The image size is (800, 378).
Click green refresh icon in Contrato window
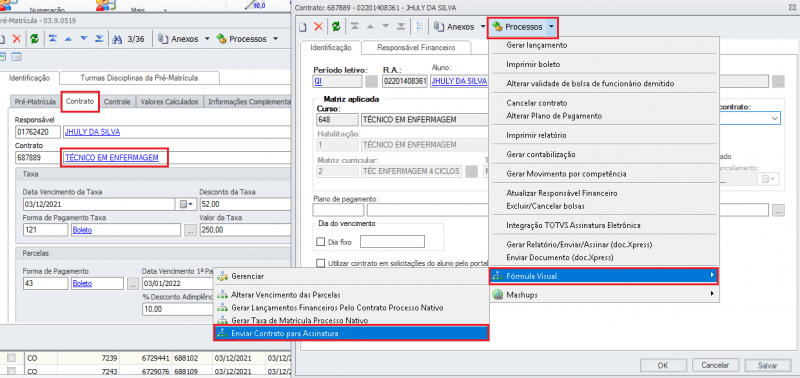pyautogui.click(x=336, y=27)
